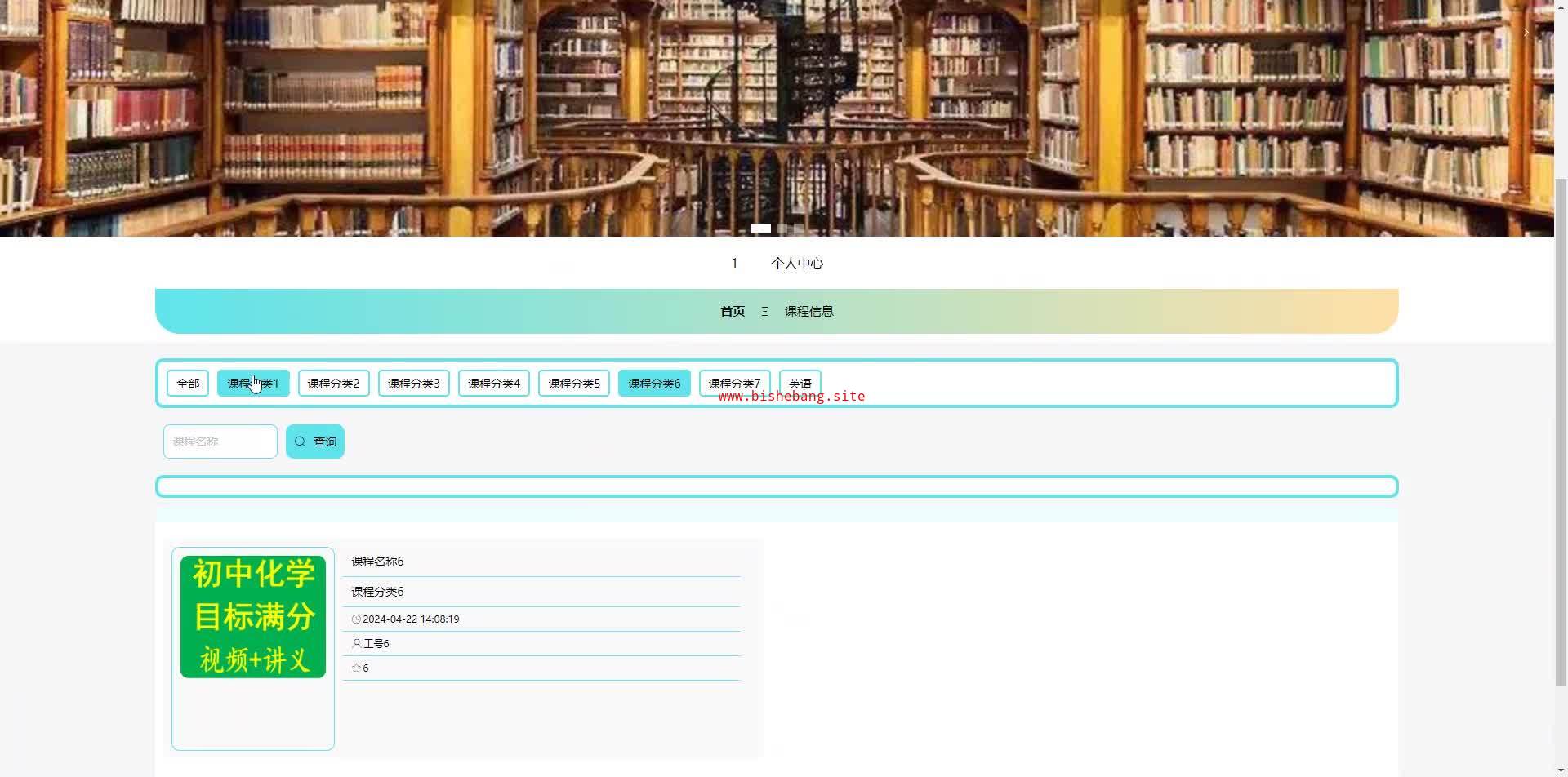Select the second carousel indicator
1568x777 pixels.
(x=782, y=229)
